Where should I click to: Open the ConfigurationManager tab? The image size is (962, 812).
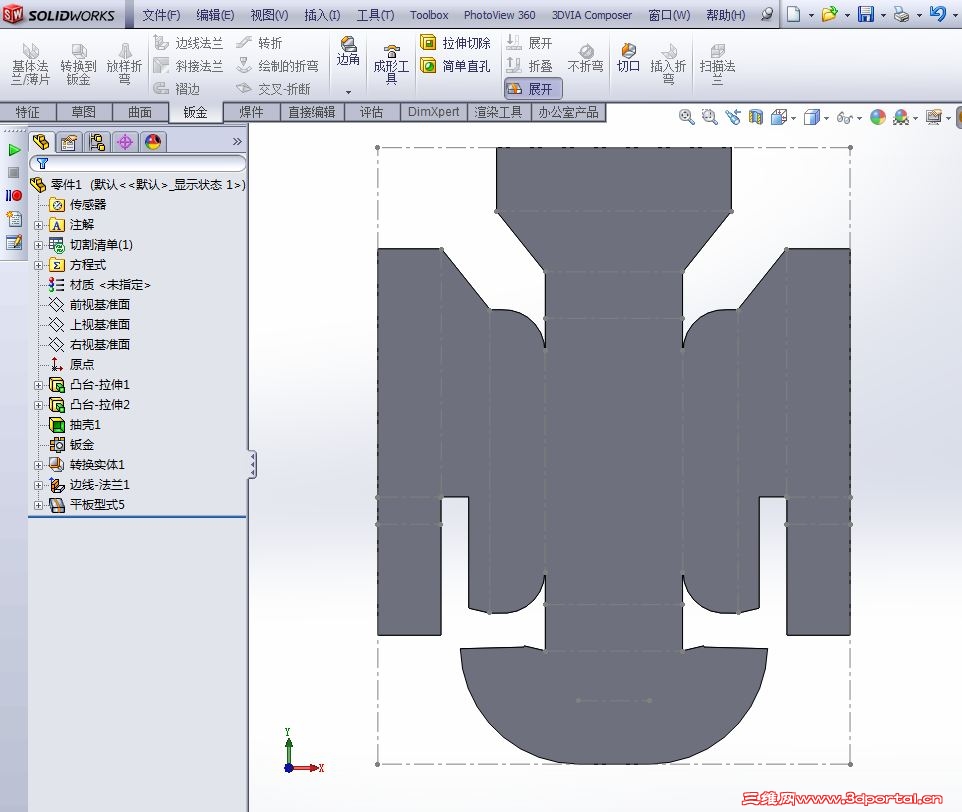(x=97, y=142)
